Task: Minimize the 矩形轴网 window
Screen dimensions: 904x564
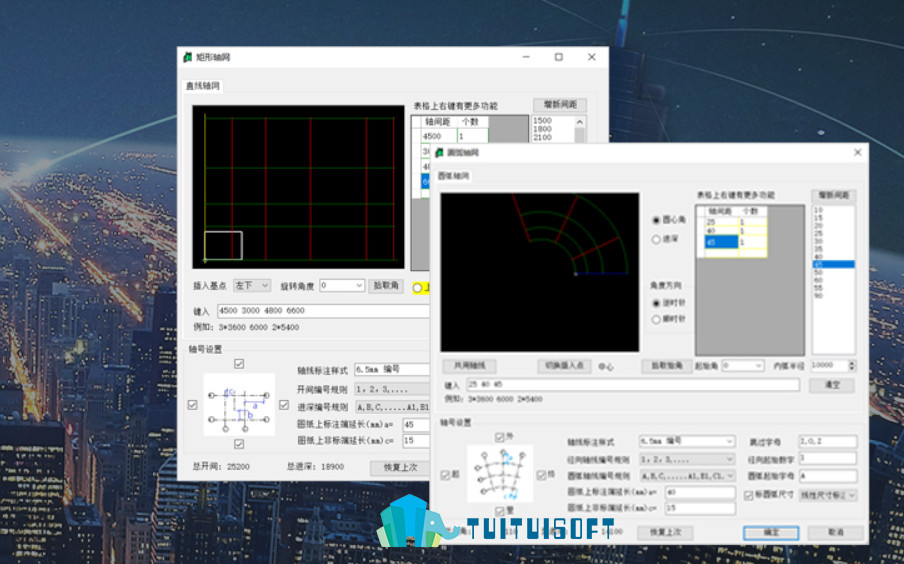Action: [526, 57]
